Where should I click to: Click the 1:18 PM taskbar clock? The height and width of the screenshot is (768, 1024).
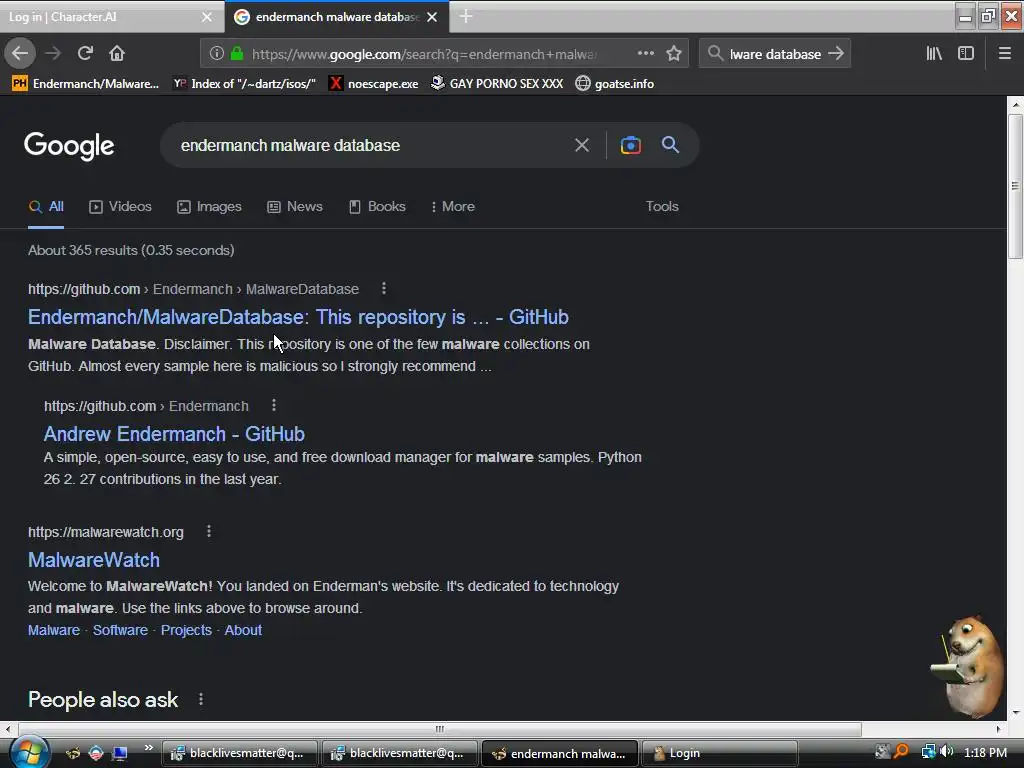point(985,752)
